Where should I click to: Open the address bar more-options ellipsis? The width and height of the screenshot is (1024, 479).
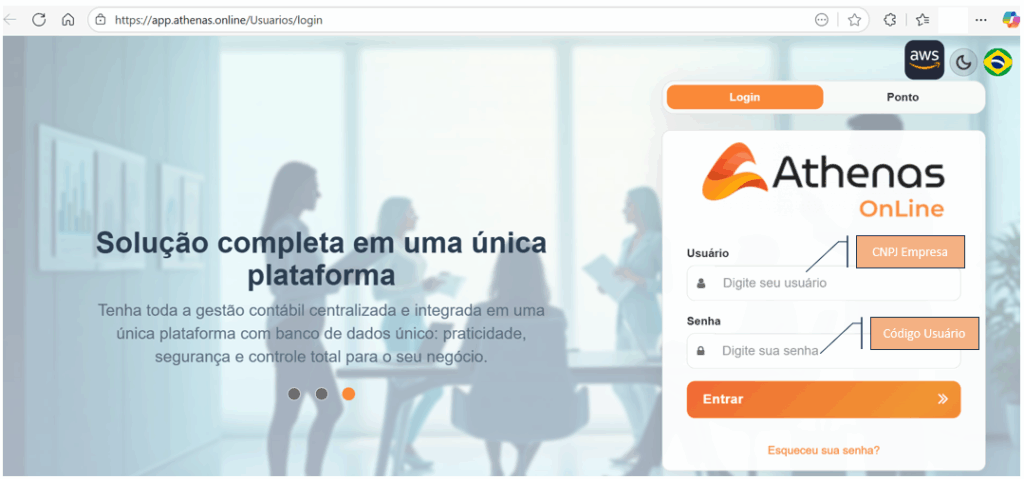coord(822,20)
